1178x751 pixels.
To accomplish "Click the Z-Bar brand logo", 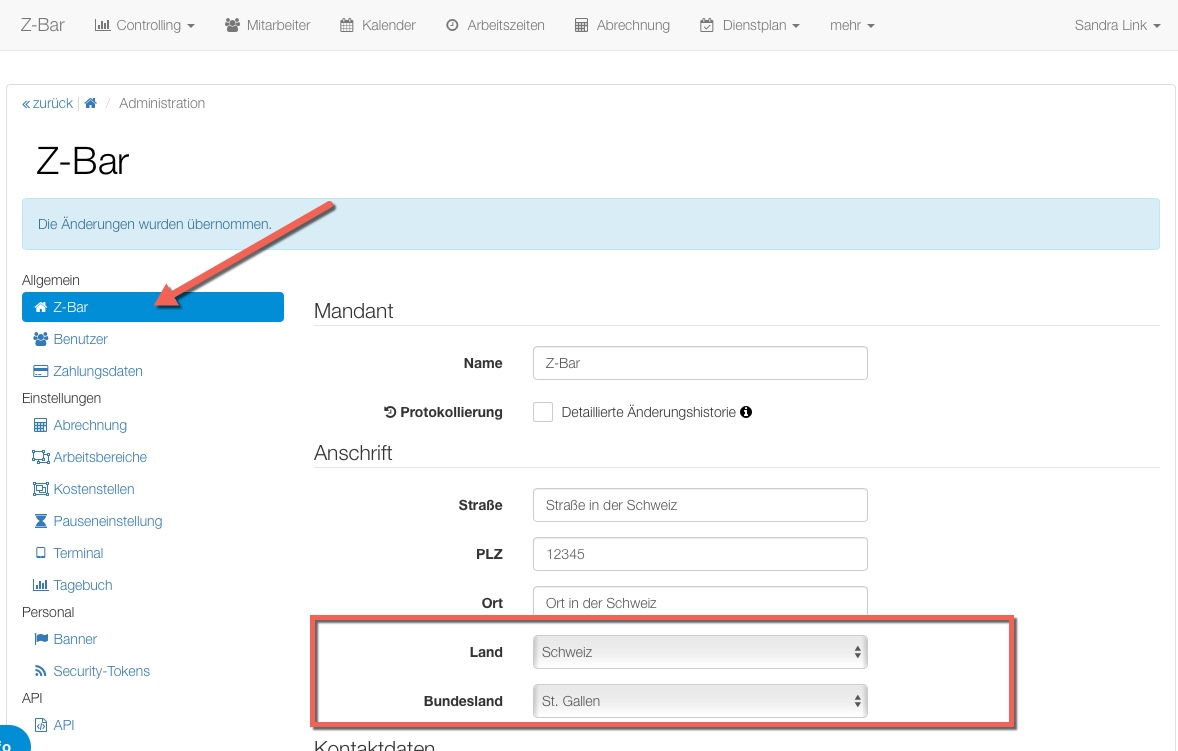I will click(43, 25).
